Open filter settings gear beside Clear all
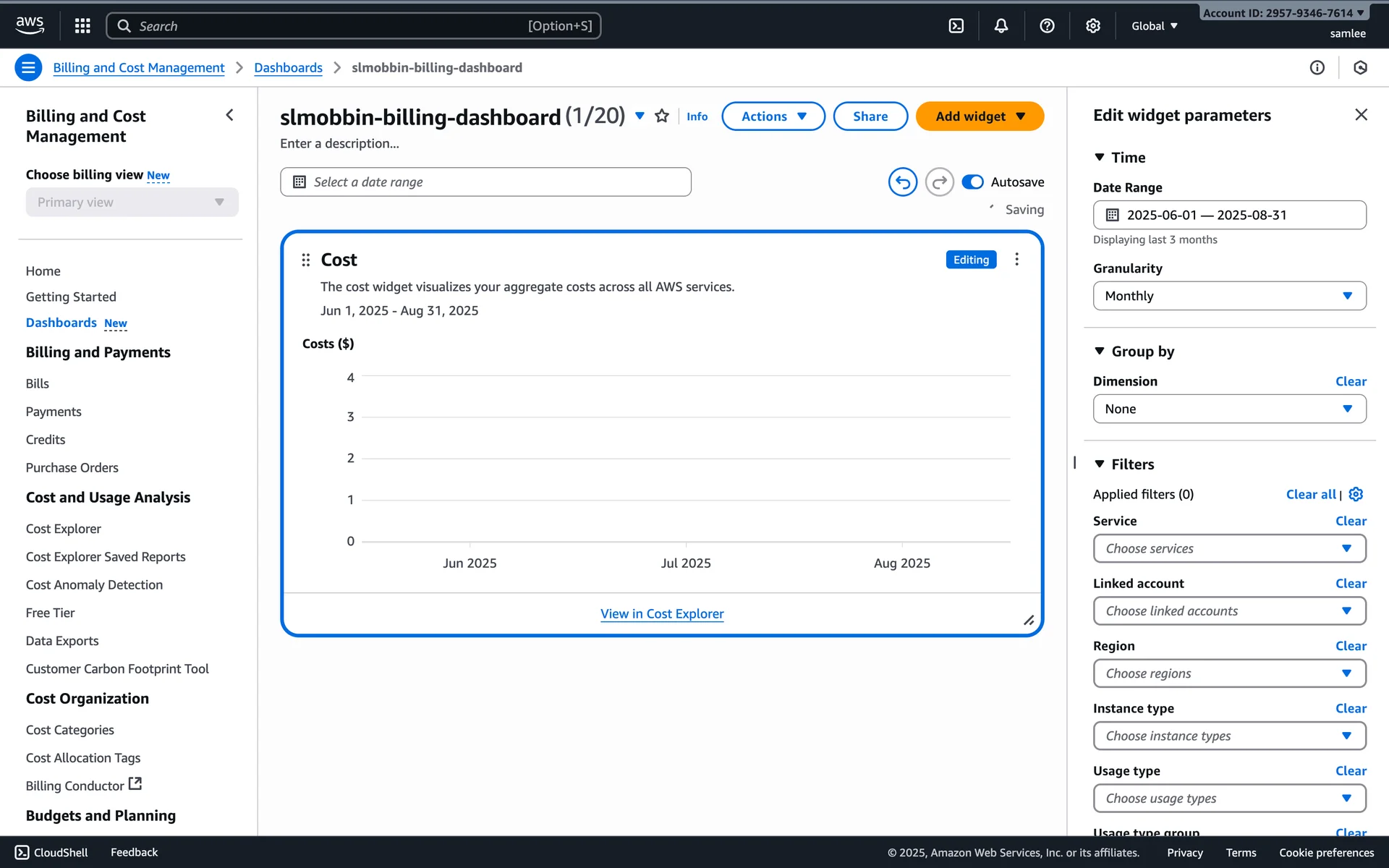The height and width of the screenshot is (868, 1389). [1356, 494]
